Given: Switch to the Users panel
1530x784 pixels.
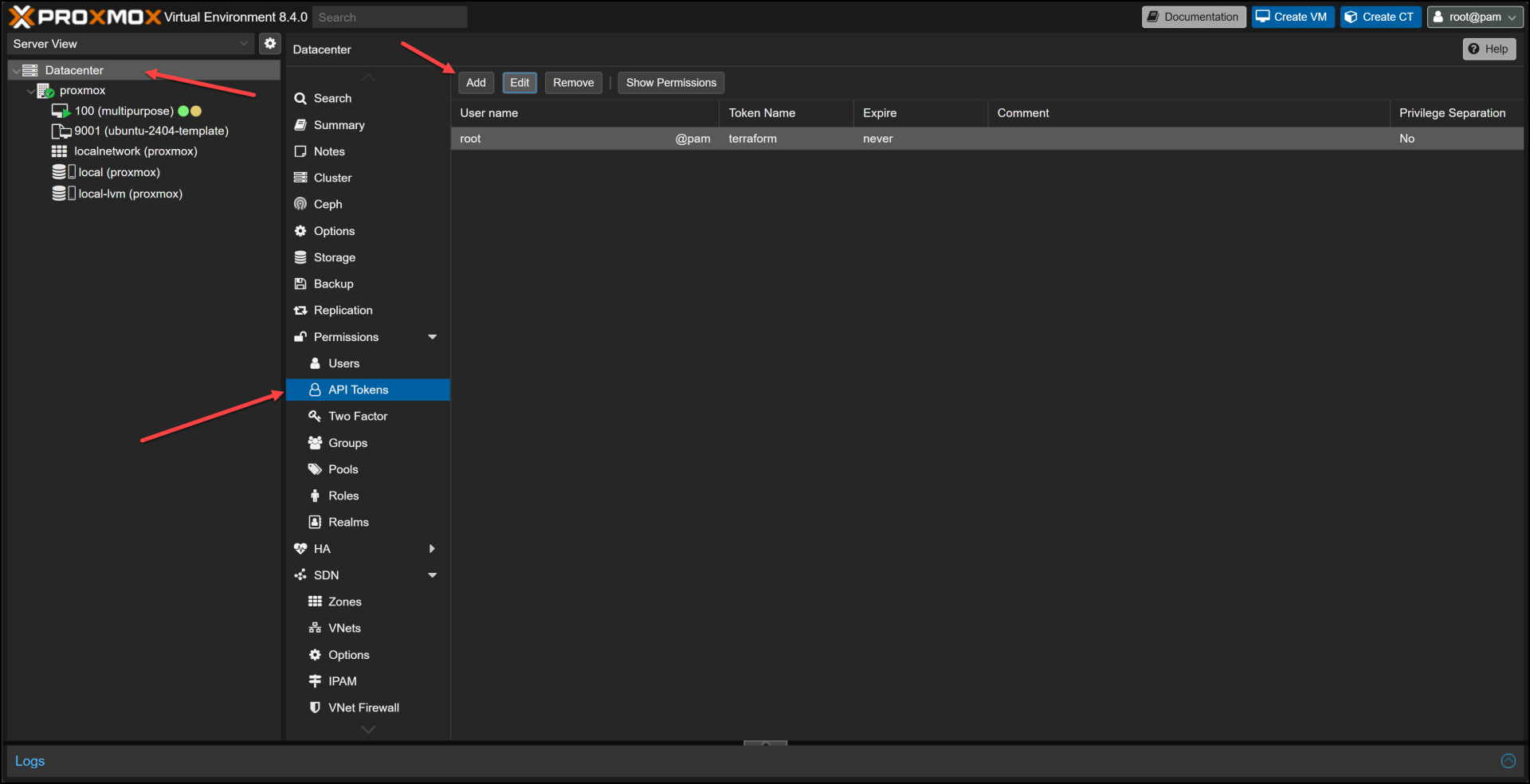Looking at the screenshot, I should (343, 363).
